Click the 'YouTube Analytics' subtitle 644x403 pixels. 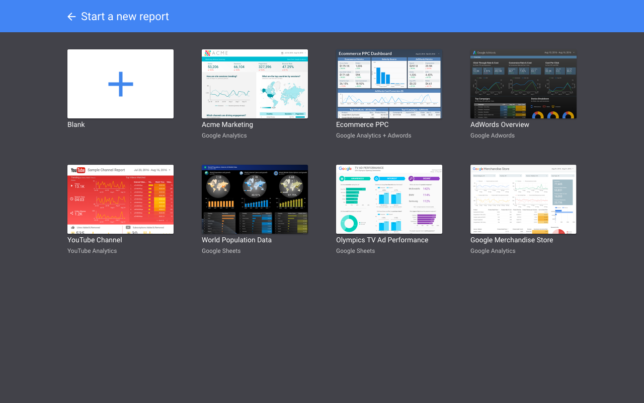[92, 251]
